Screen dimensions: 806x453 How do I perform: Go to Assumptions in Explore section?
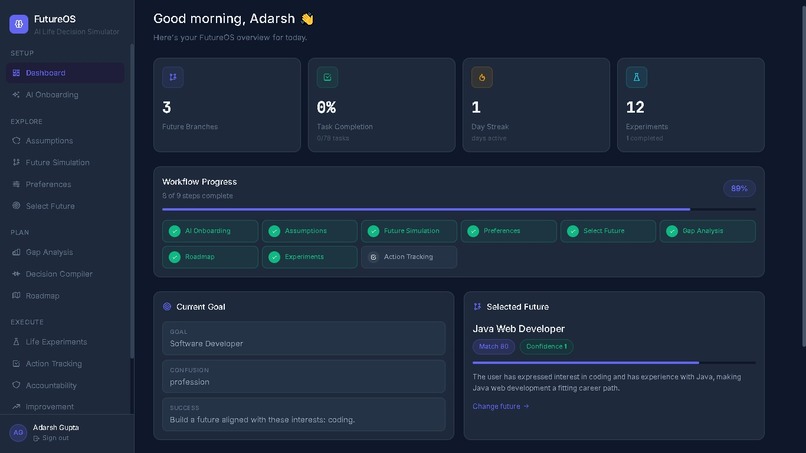click(x=65, y=140)
